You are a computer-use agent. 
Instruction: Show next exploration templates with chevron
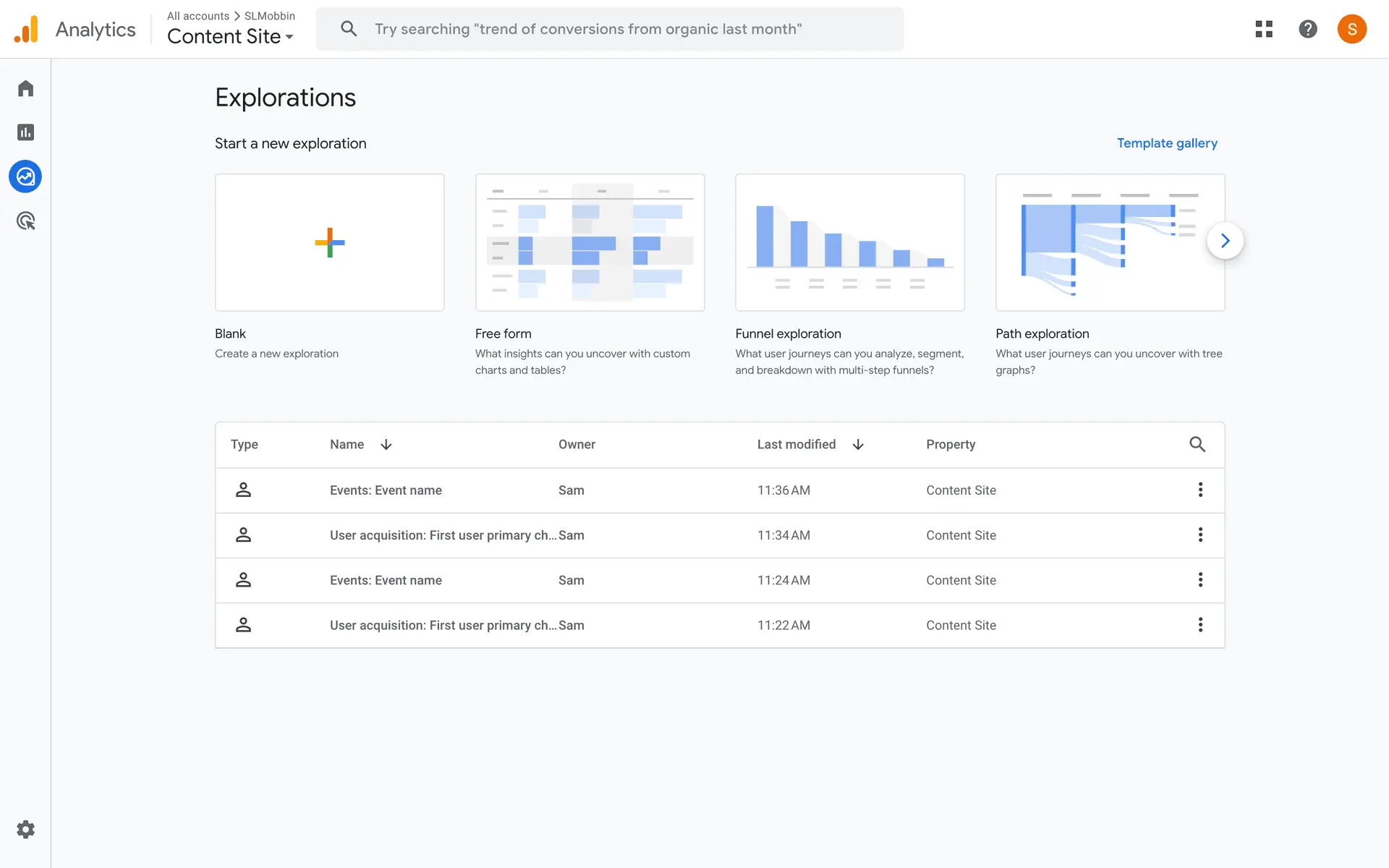[1225, 241]
